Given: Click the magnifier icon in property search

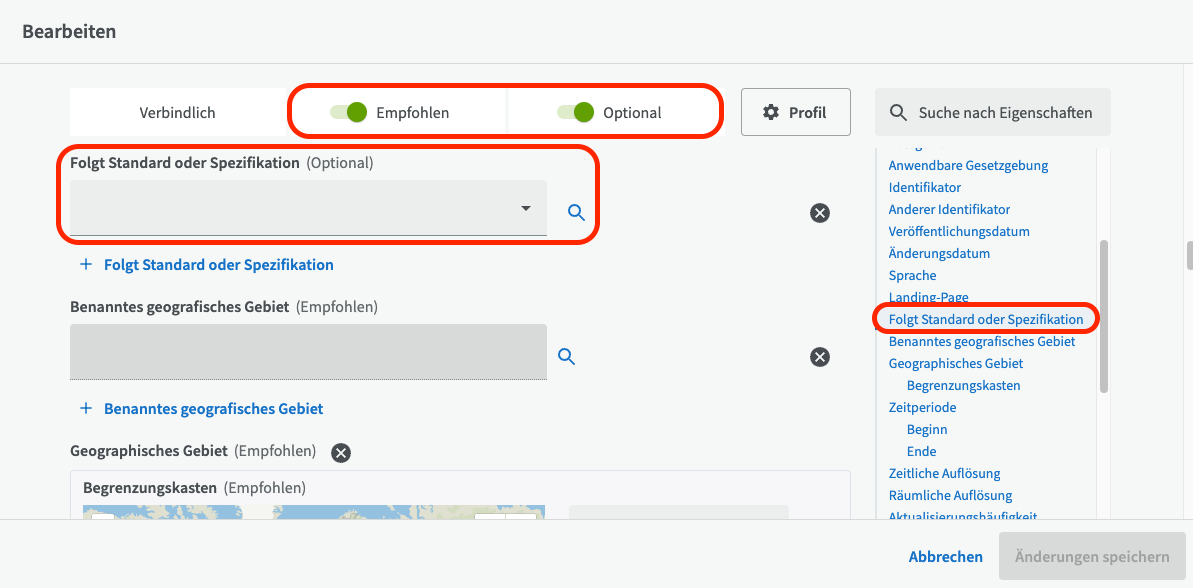Looking at the screenshot, I should click(899, 113).
